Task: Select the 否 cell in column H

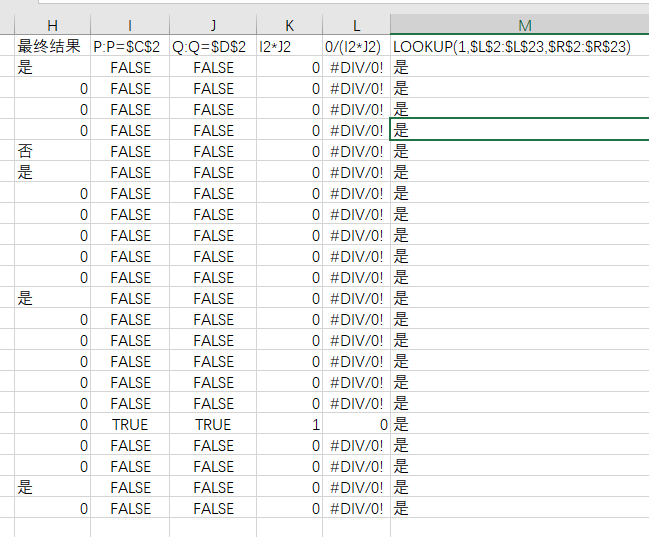Action: pos(52,151)
